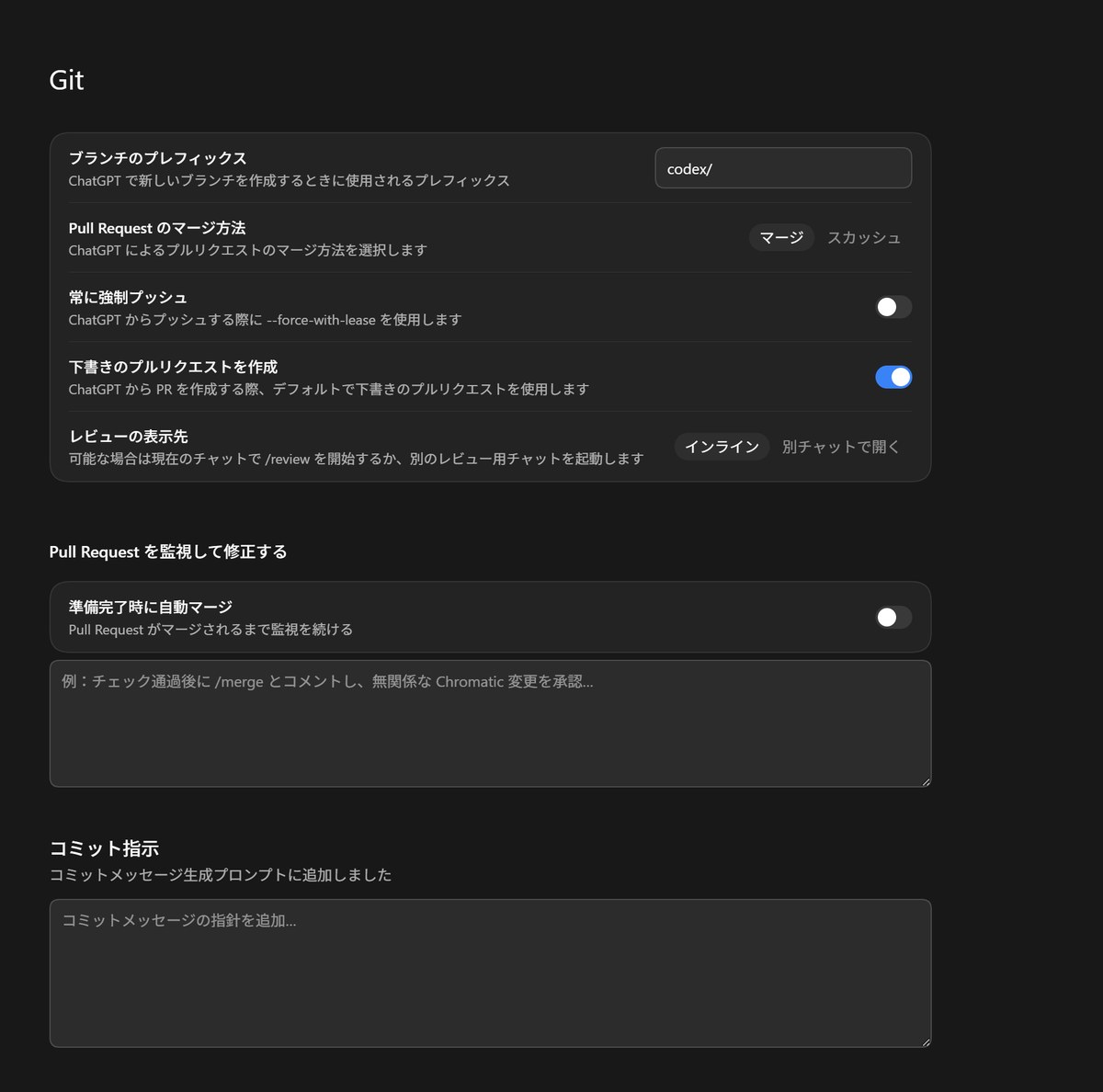Image resolution: width=1103 pixels, height=1092 pixels.
Task: Click the Pull Request monitoring instructions textarea
Action: click(490, 723)
